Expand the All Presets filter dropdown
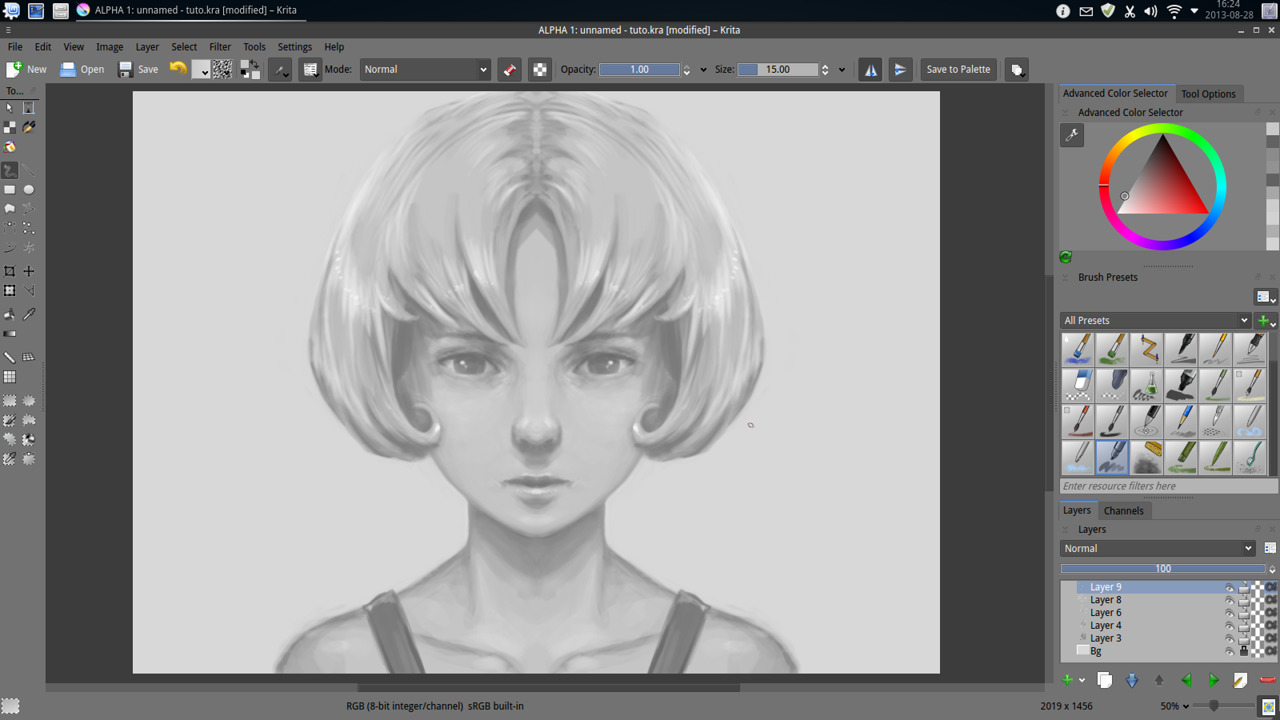 1156,321
